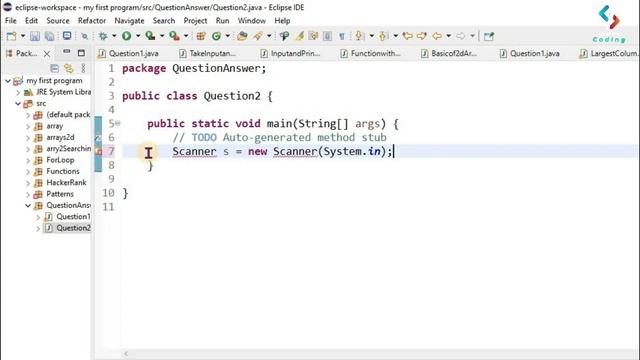Viewport: 640px width, 360px height.
Task: Click quick fix error marker on line 7
Action: pyautogui.click(x=98, y=151)
